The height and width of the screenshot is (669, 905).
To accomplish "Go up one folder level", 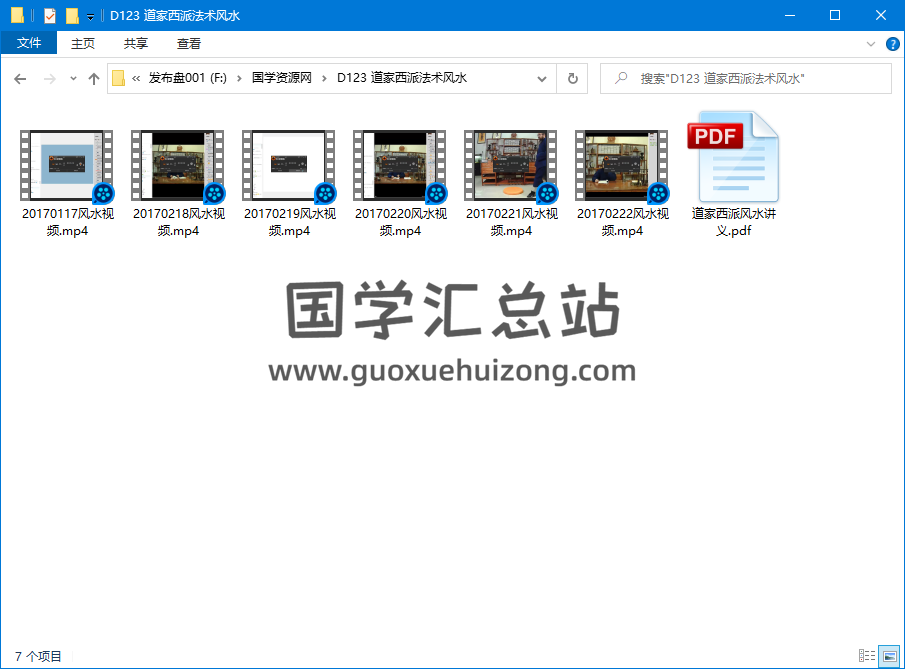I will [94, 79].
